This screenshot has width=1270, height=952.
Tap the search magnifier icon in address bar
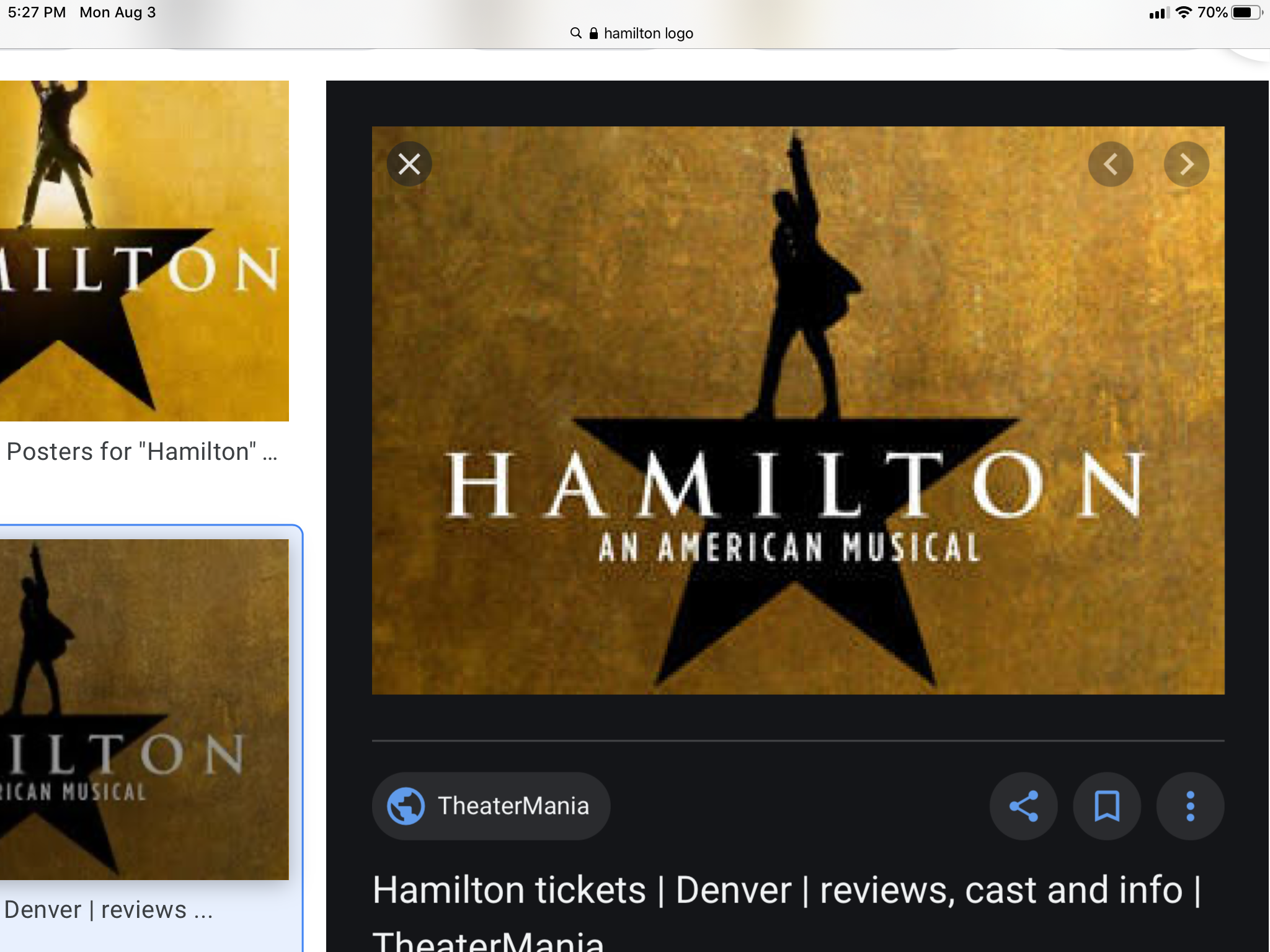click(x=576, y=33)
